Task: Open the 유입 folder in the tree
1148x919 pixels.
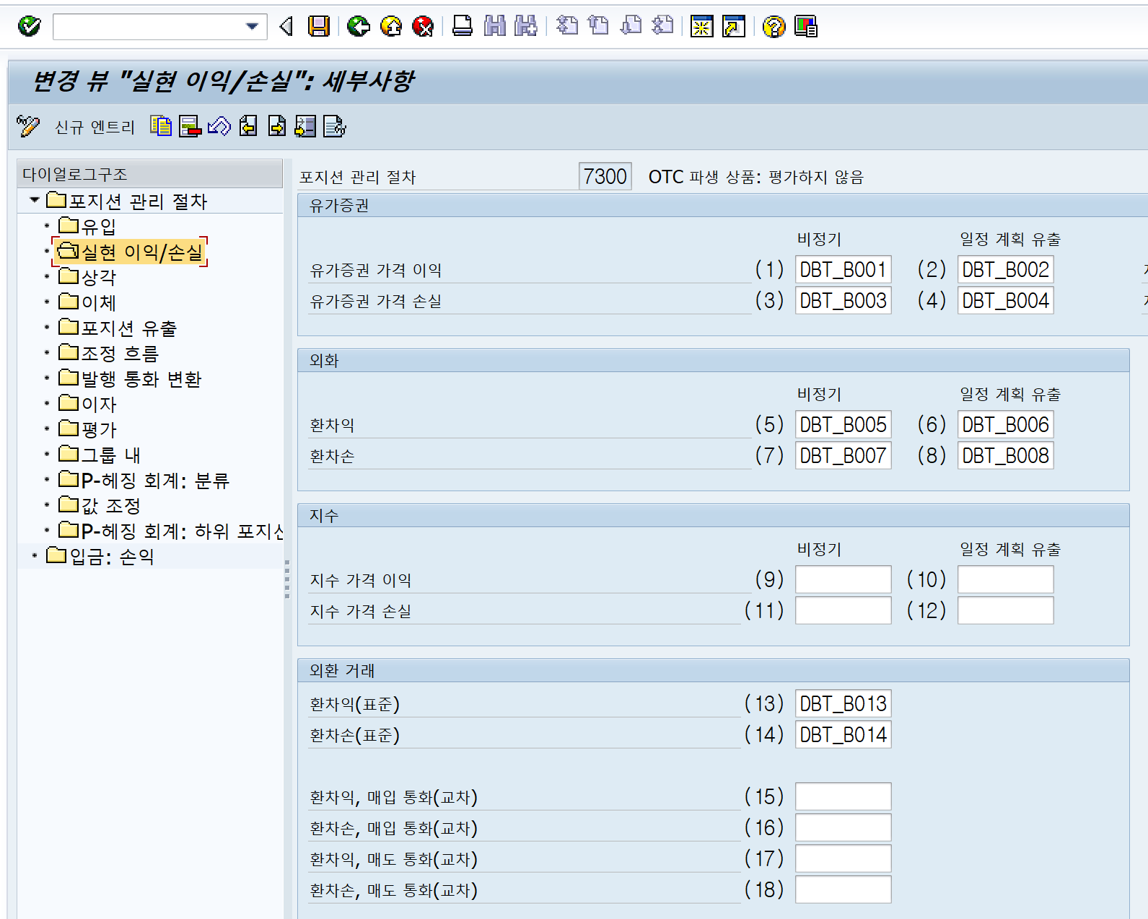Action: tap(87, 226)
